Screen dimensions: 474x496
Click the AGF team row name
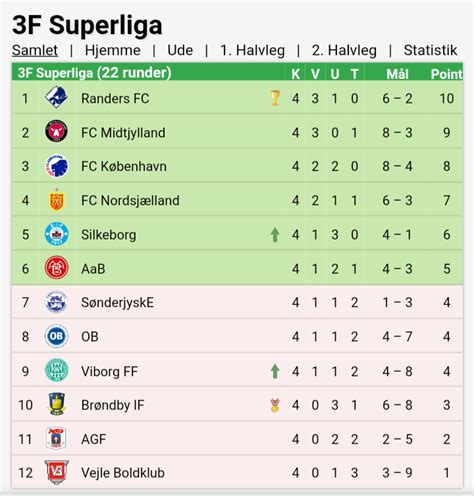[x=93, y=439]
